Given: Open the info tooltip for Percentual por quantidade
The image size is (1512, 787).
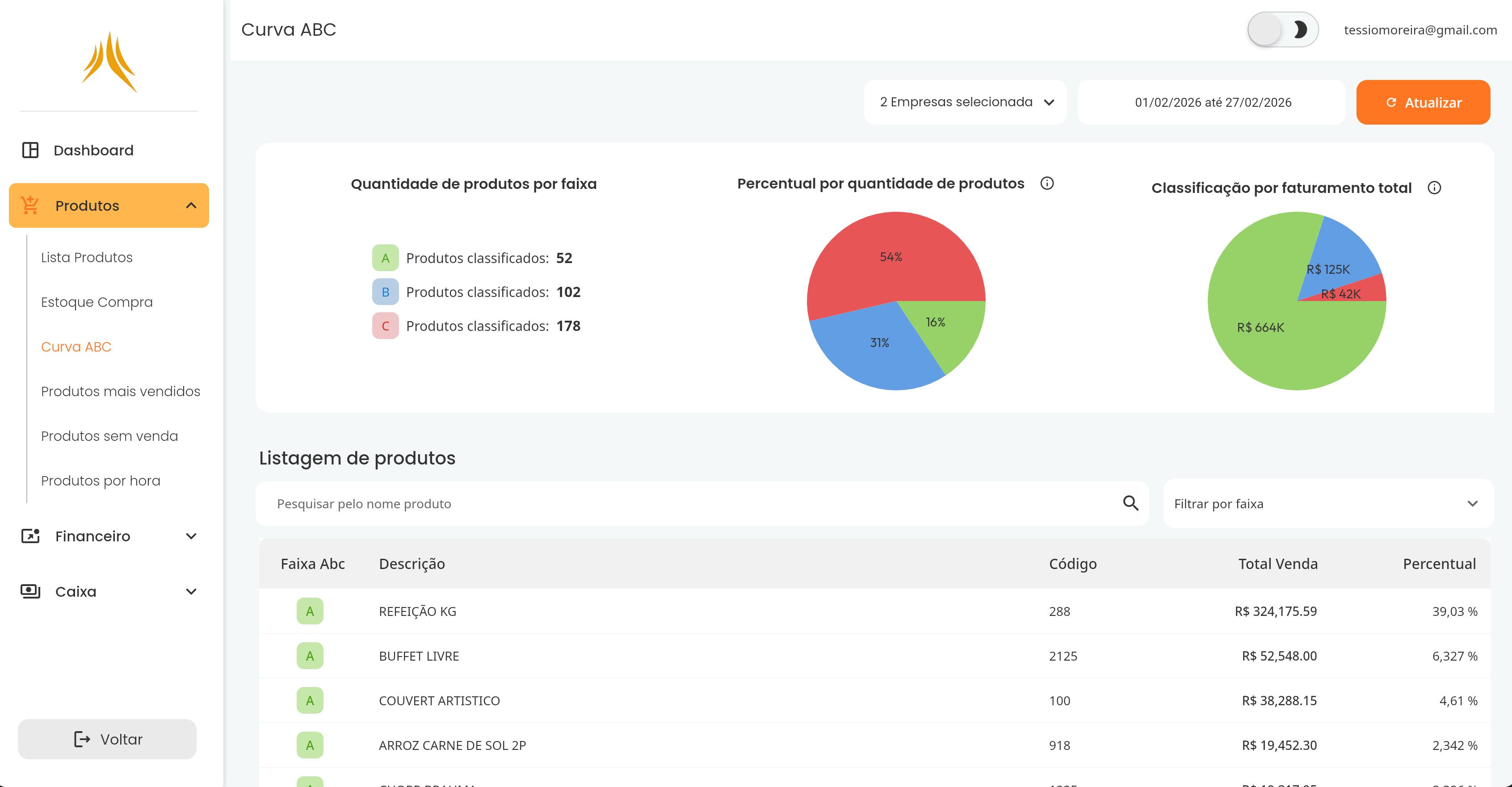Looking at the screenshot, I should 1047,183.
